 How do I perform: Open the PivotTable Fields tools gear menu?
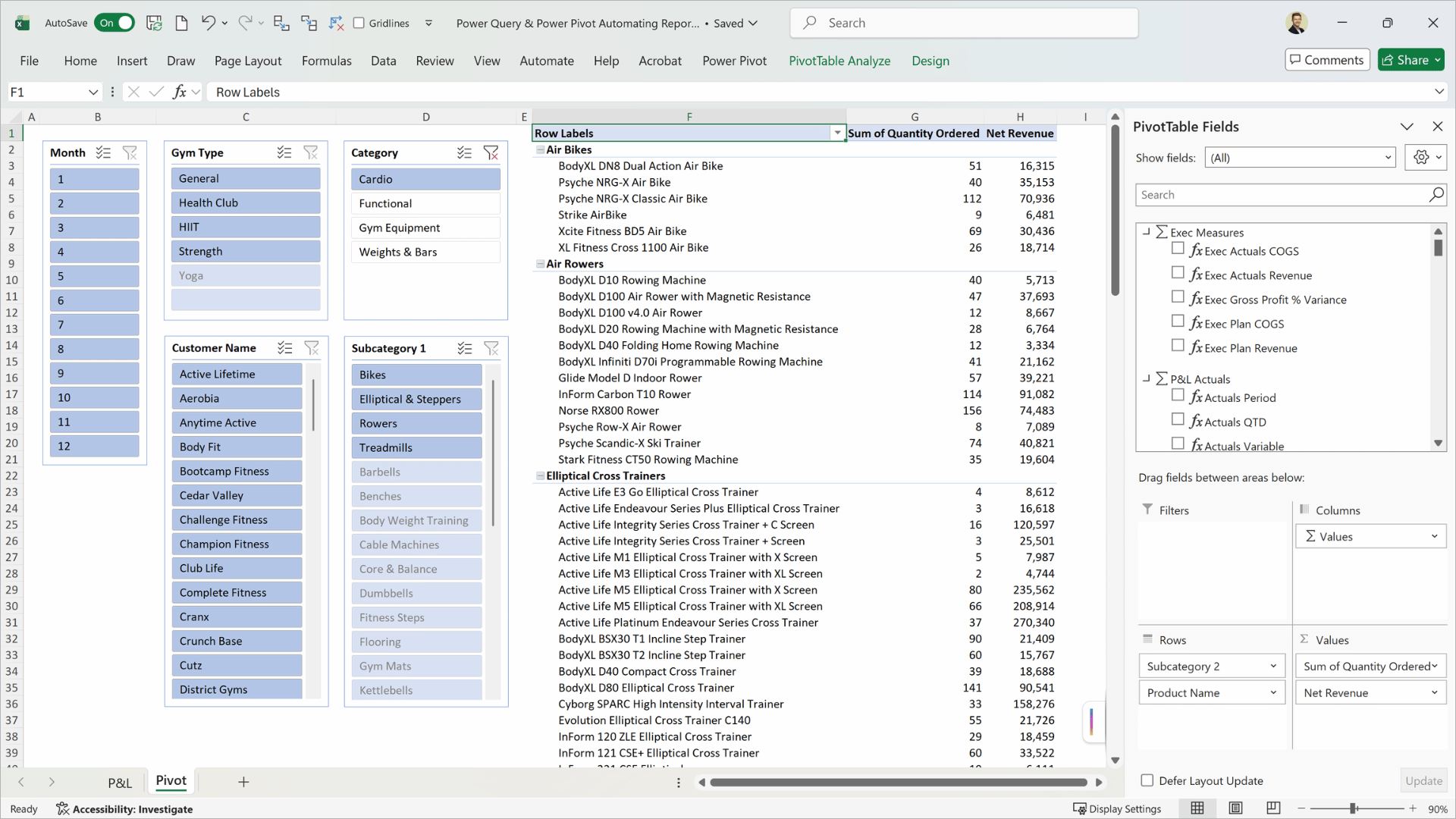(1426, 158)
